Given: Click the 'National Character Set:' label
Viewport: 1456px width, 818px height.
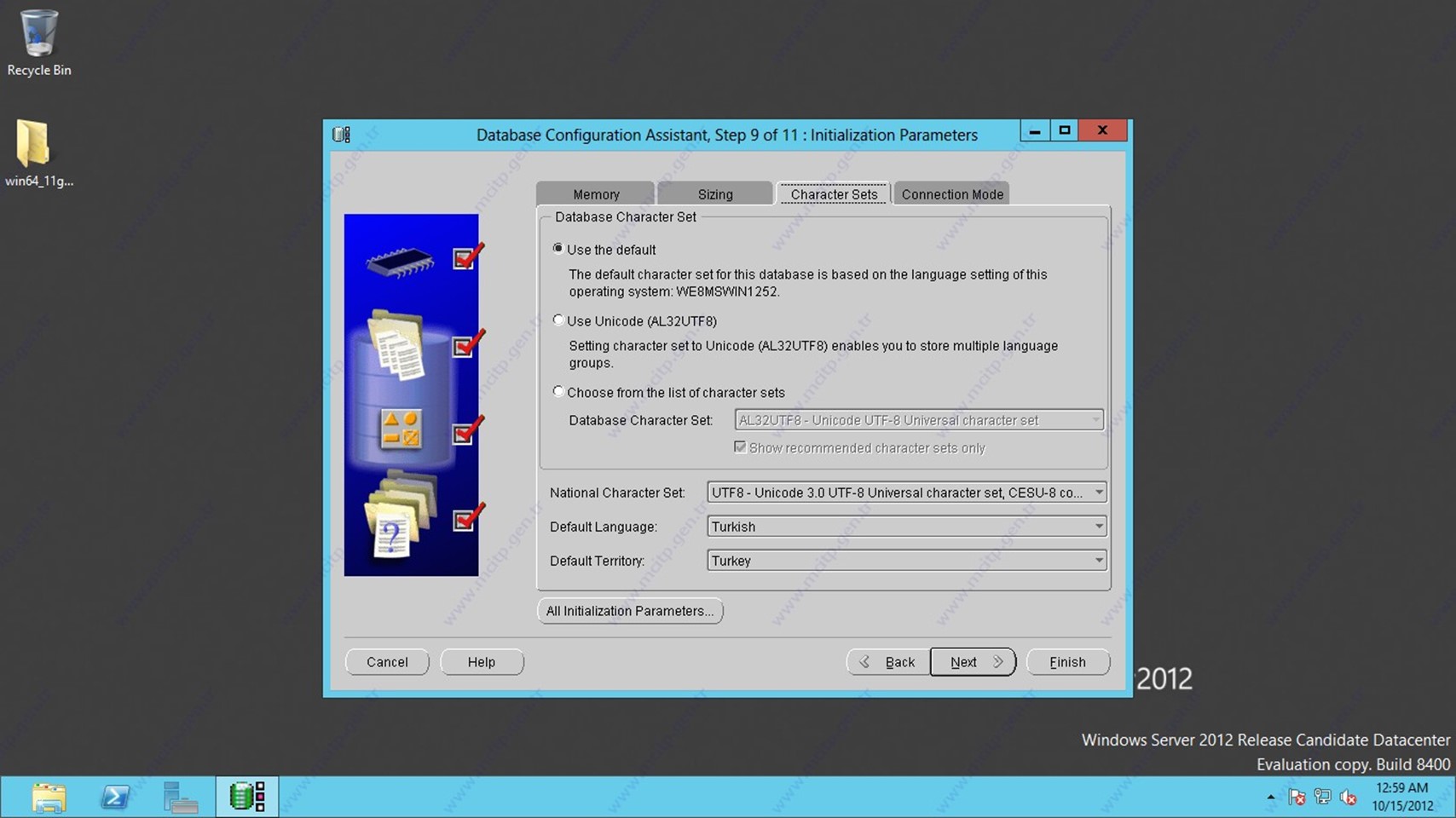Looking at the screenshot, I should coord(617,493).
